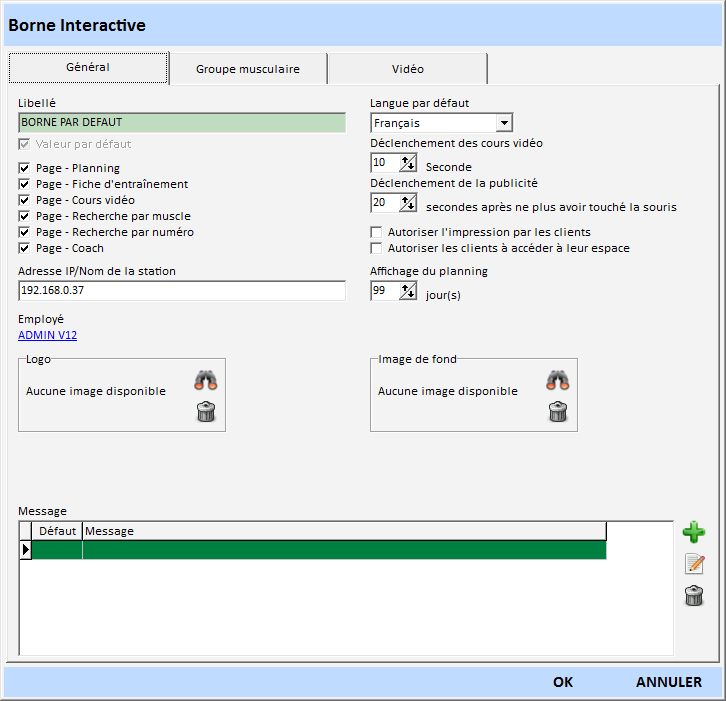Delete the Logo image with trash icon
This screenshot has width=726, height=701.
(206, 411)
